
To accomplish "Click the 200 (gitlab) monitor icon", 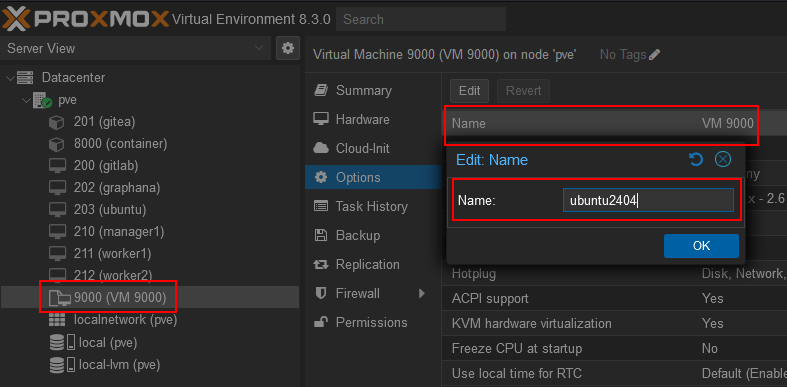I will coord(57,166).
